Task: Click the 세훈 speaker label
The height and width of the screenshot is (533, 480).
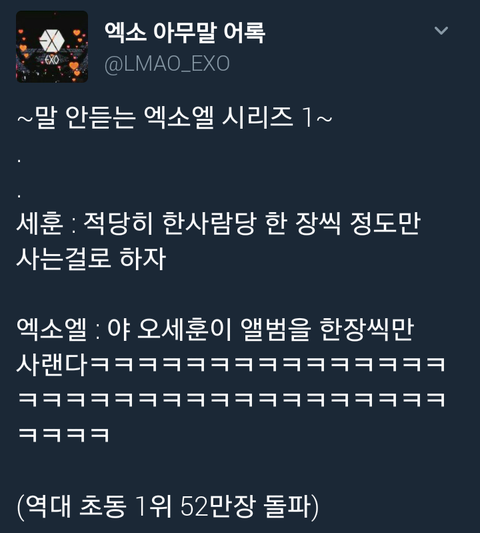Action: click(40, 223)
